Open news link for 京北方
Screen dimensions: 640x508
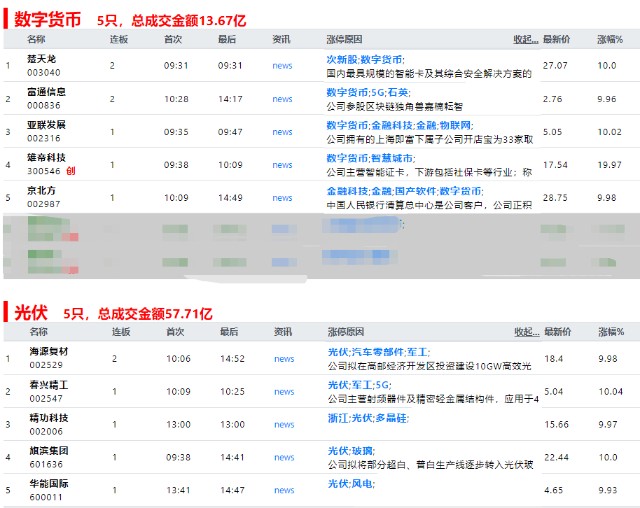click(x=282, y=198)
